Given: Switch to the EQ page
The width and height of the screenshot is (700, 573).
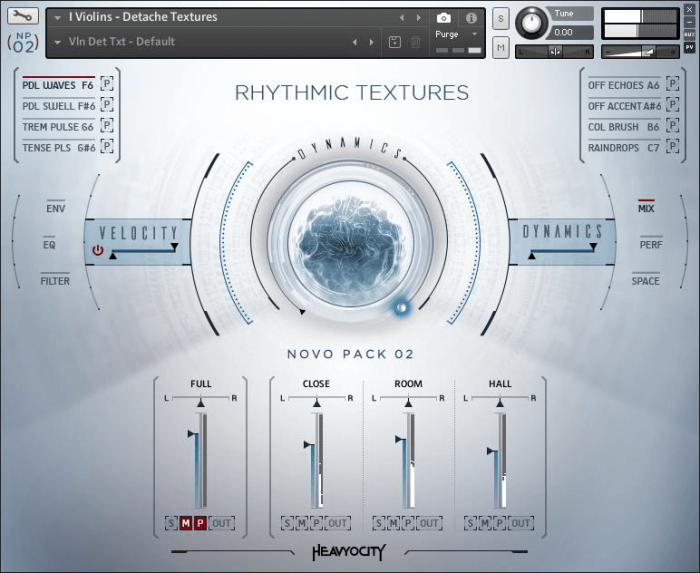Looking at the screenshot, I should tap(49, 245).
